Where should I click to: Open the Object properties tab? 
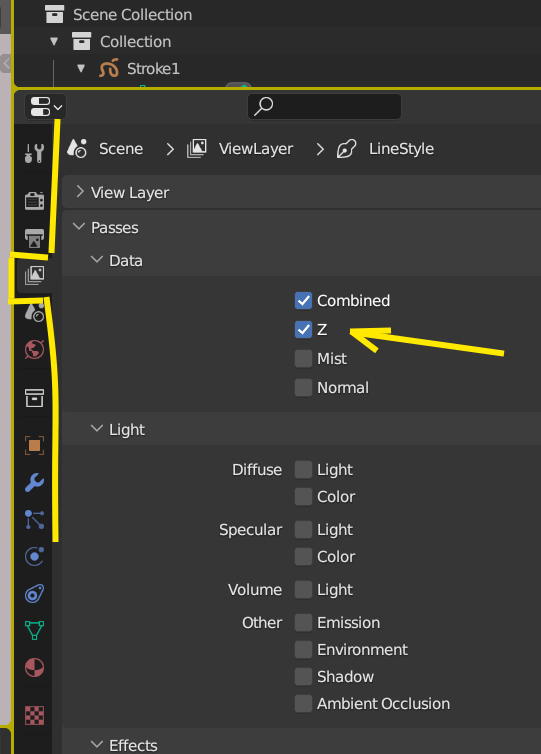pos(34,445)
